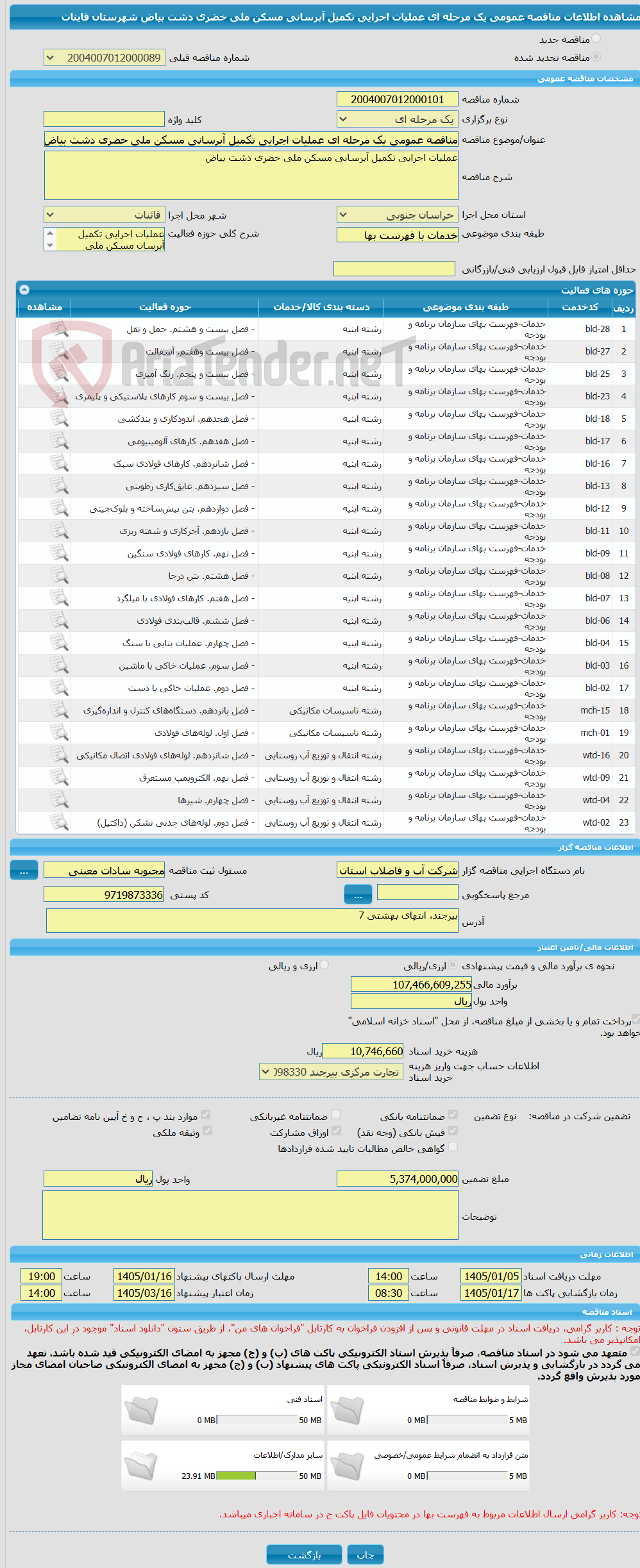Open view icon for row wtd-04
The width and height of the screenshot is (640, 1568).
tap(59, 800)
